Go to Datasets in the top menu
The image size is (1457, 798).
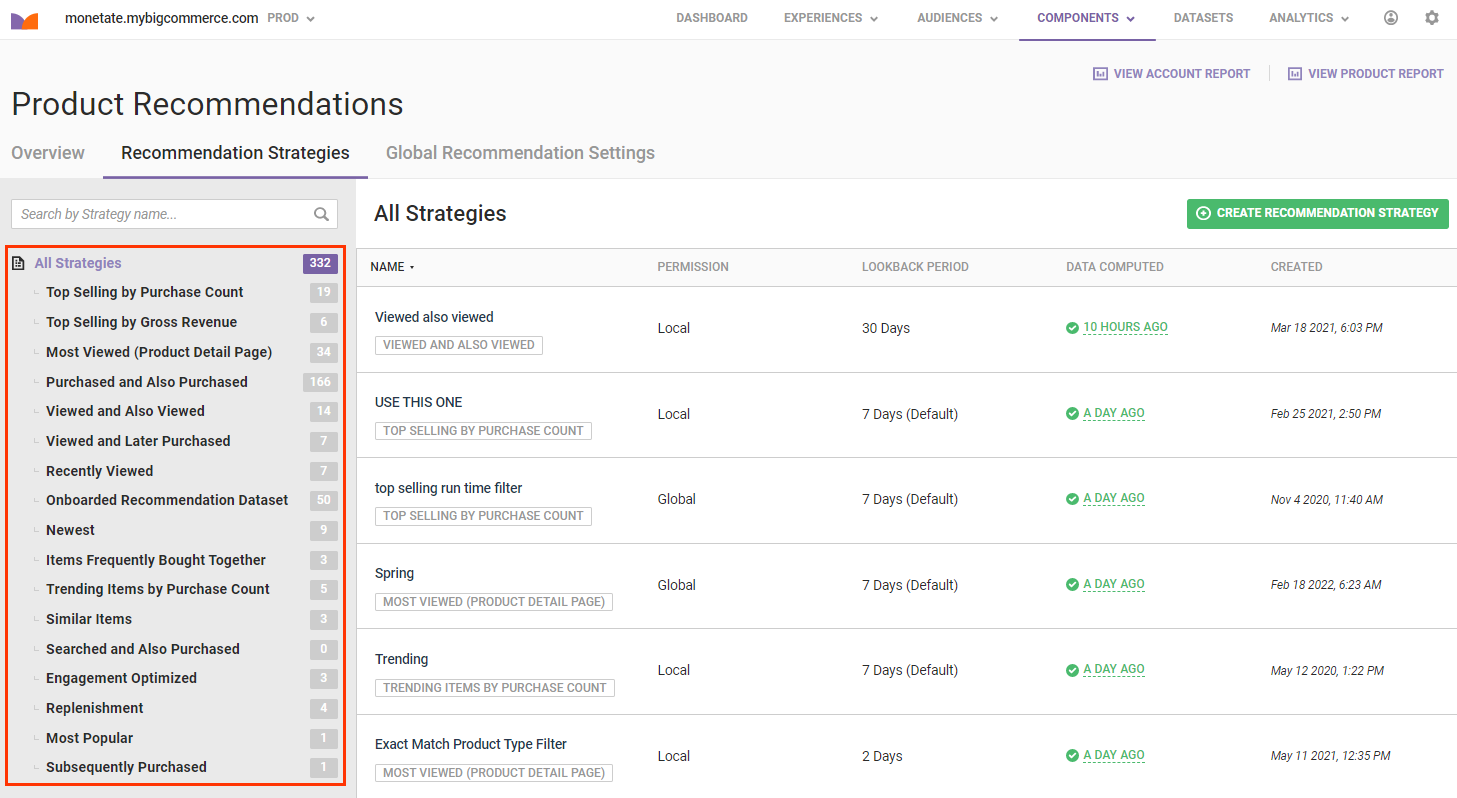point(1203,18)
